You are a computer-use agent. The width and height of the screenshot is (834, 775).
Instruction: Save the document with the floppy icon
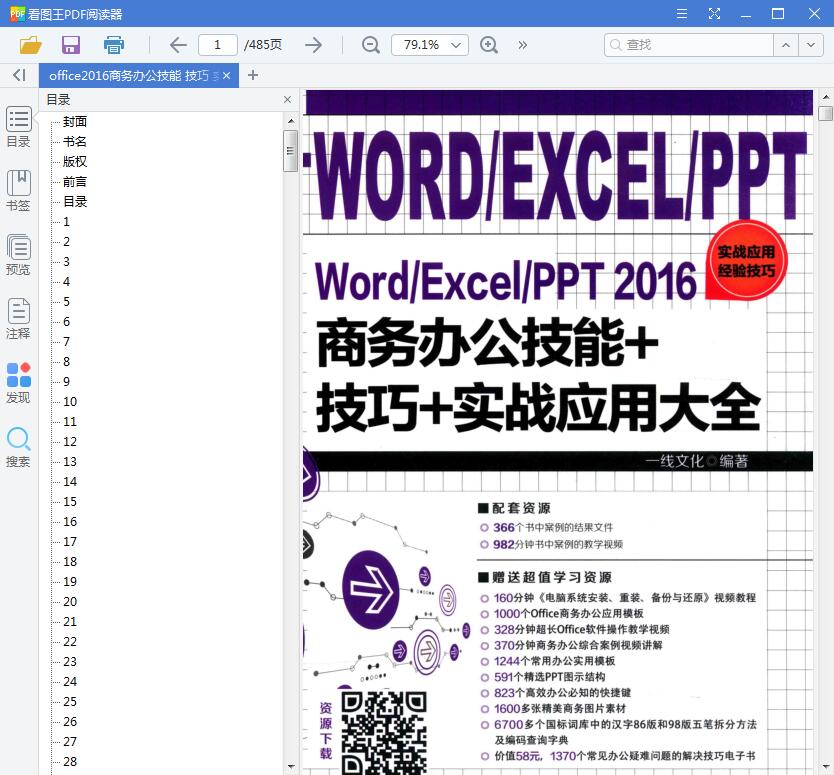coord(71,45)
